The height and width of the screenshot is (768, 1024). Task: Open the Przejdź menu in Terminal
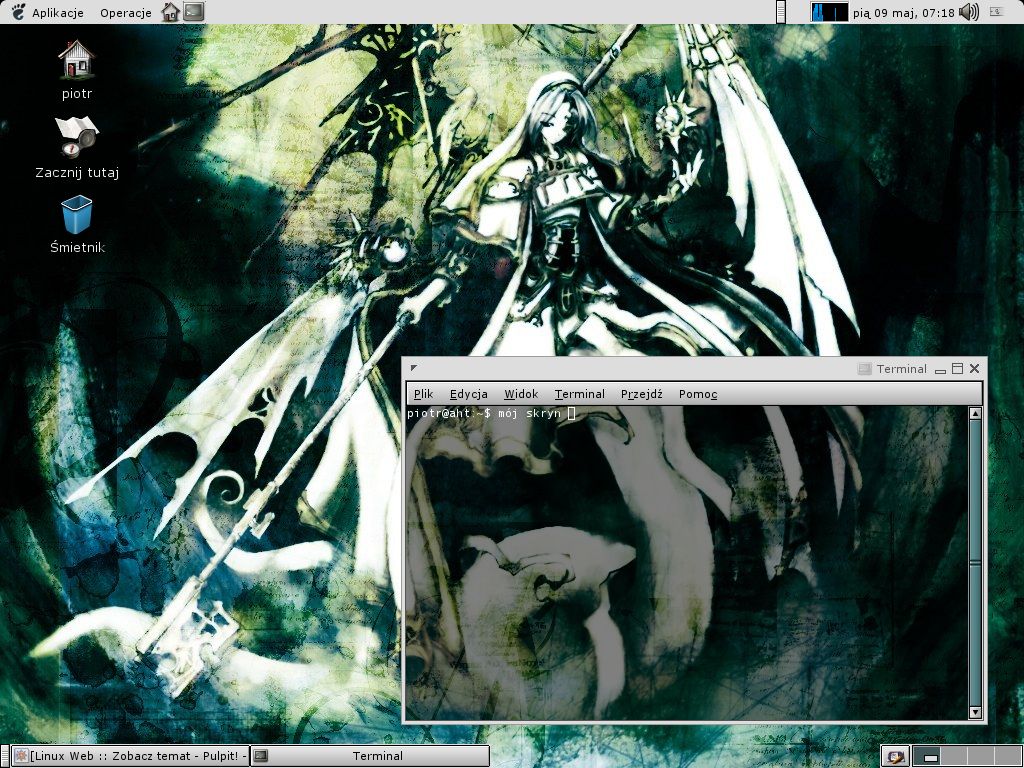click(641, 394)
